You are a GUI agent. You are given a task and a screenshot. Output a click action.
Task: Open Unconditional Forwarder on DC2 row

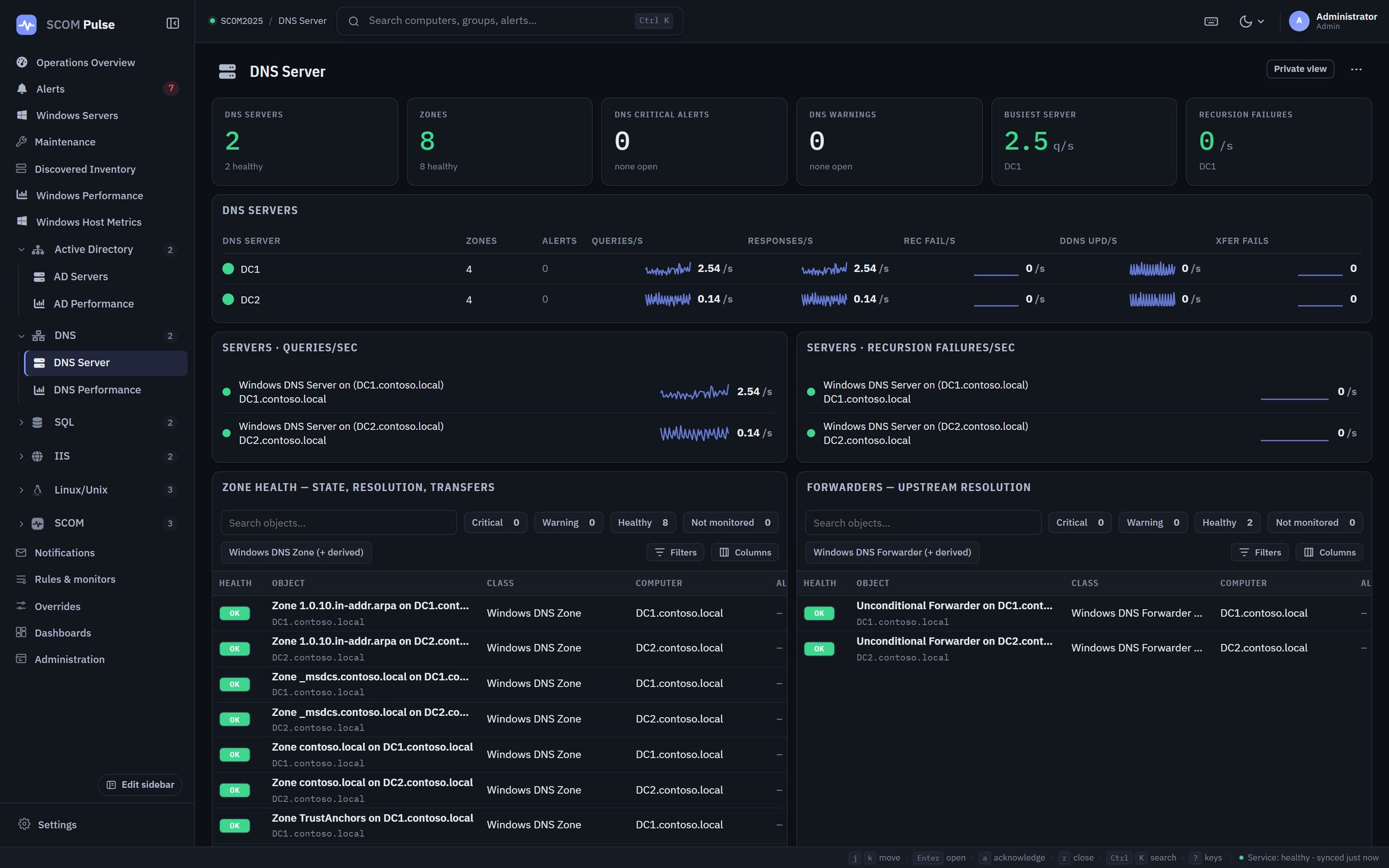coord(1083,649)
